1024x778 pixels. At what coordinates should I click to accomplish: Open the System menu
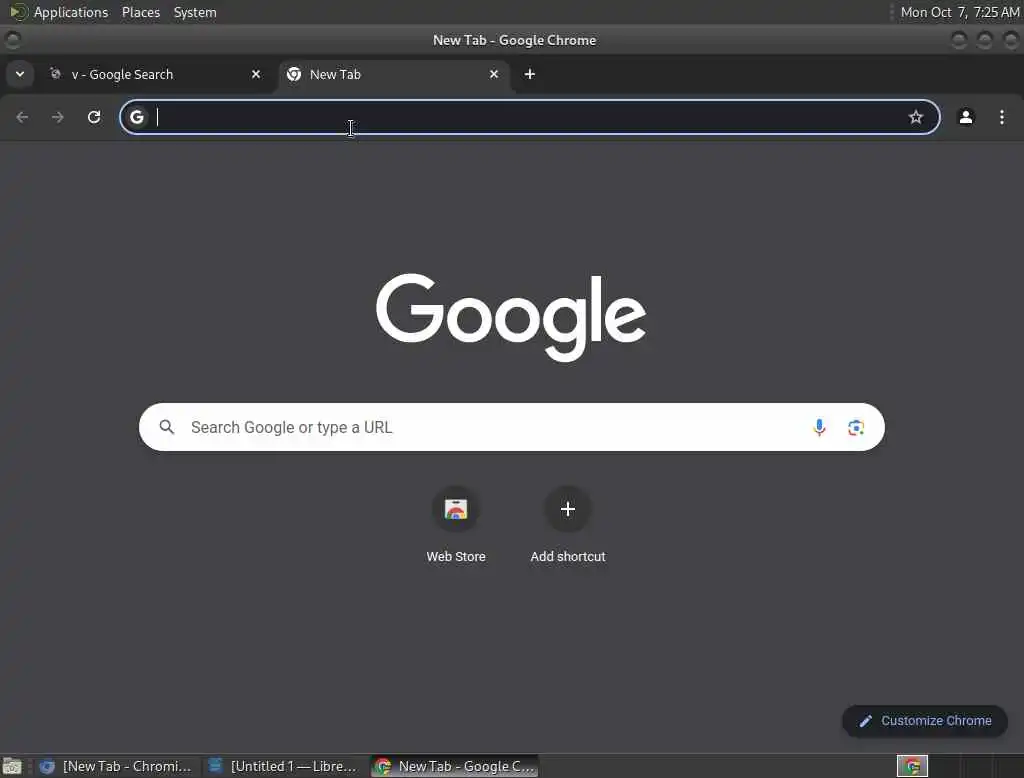click(195, 12)
